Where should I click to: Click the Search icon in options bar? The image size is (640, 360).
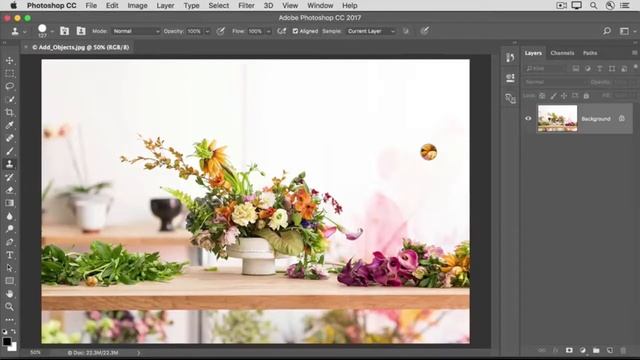click(607, 31)
